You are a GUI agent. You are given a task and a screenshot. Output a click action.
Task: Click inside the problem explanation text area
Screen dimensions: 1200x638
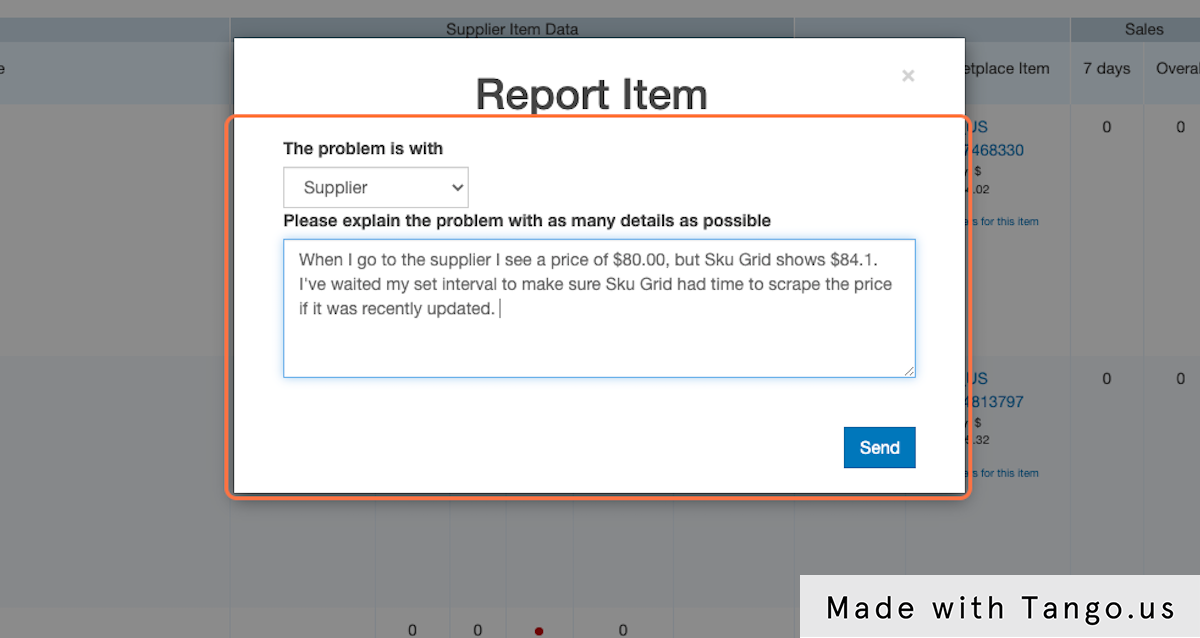point(599,308)
